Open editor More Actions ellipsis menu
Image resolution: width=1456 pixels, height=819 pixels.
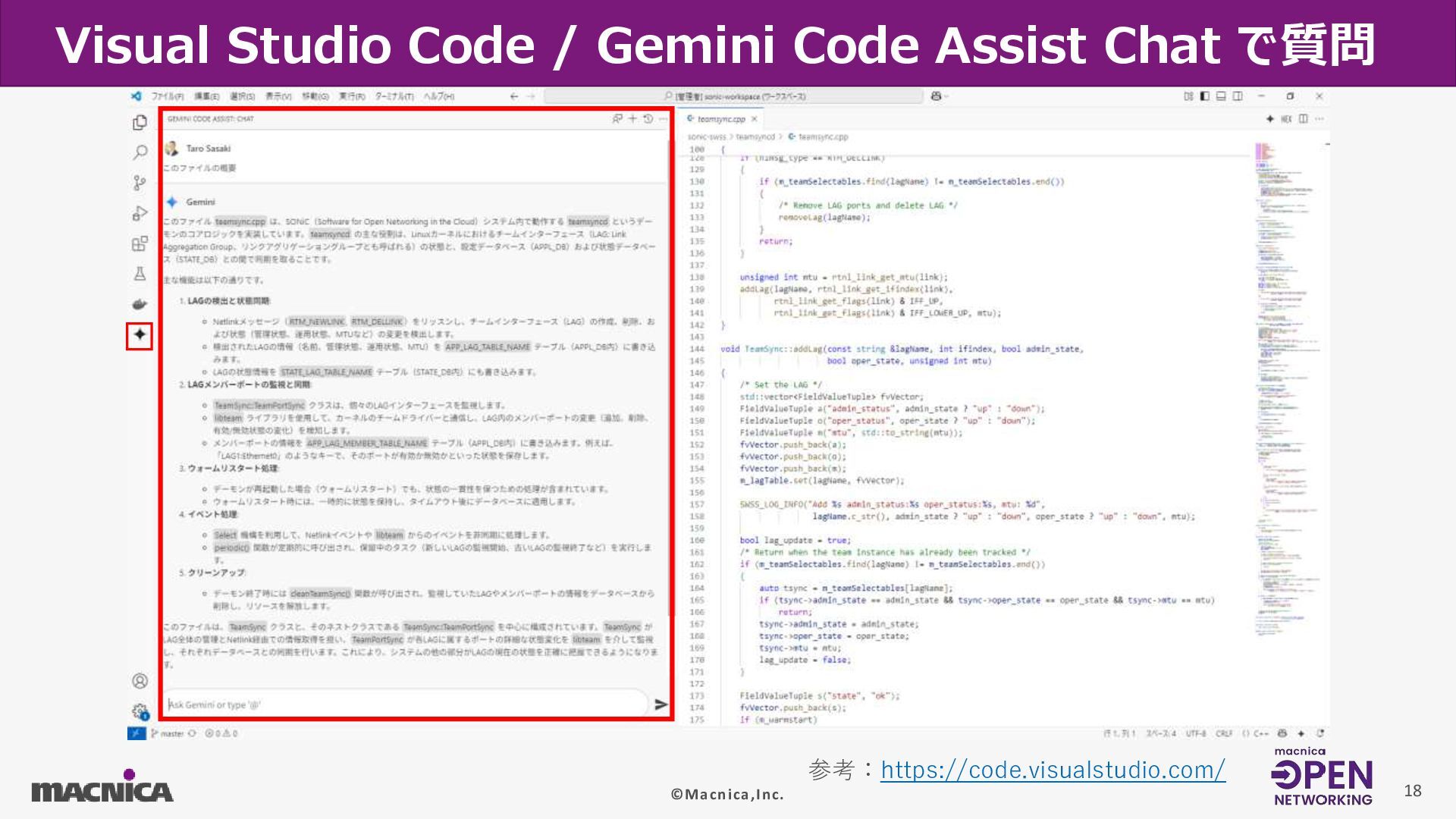pyautogui.click(x=1319, y=119)
